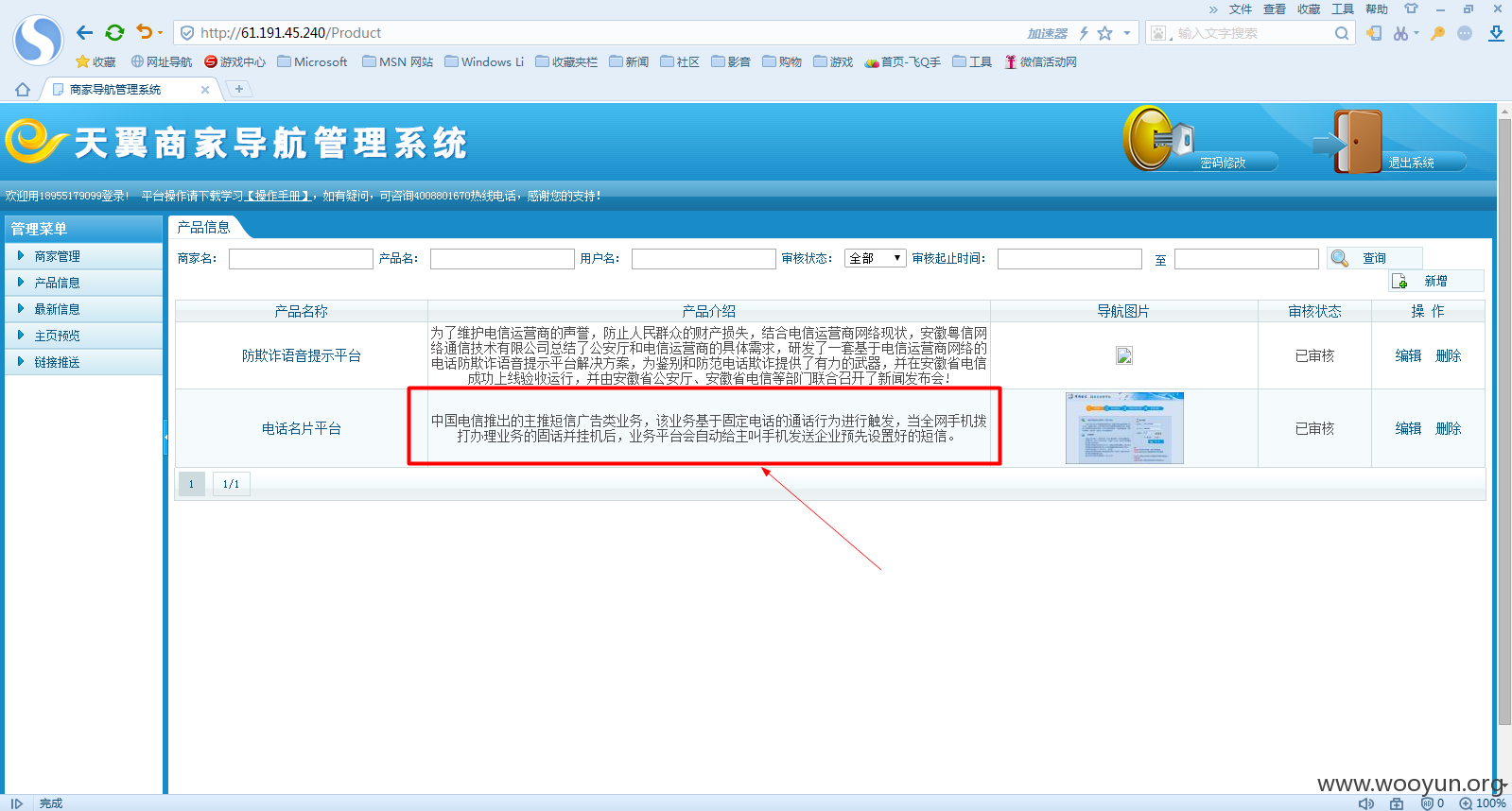This screenshot has width=1512, height=811.
Task: Click the play icon in status bar
Action: pos(16,803)
